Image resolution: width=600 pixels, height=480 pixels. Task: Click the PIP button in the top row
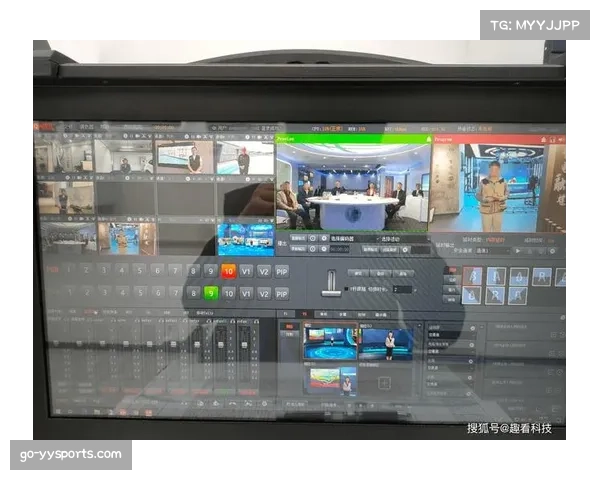tap(282, 271)
